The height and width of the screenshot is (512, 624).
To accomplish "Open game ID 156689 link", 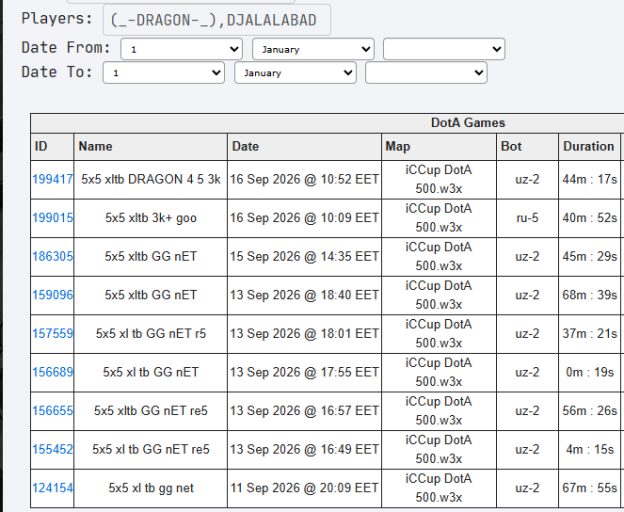I will [x=53, y=372].
